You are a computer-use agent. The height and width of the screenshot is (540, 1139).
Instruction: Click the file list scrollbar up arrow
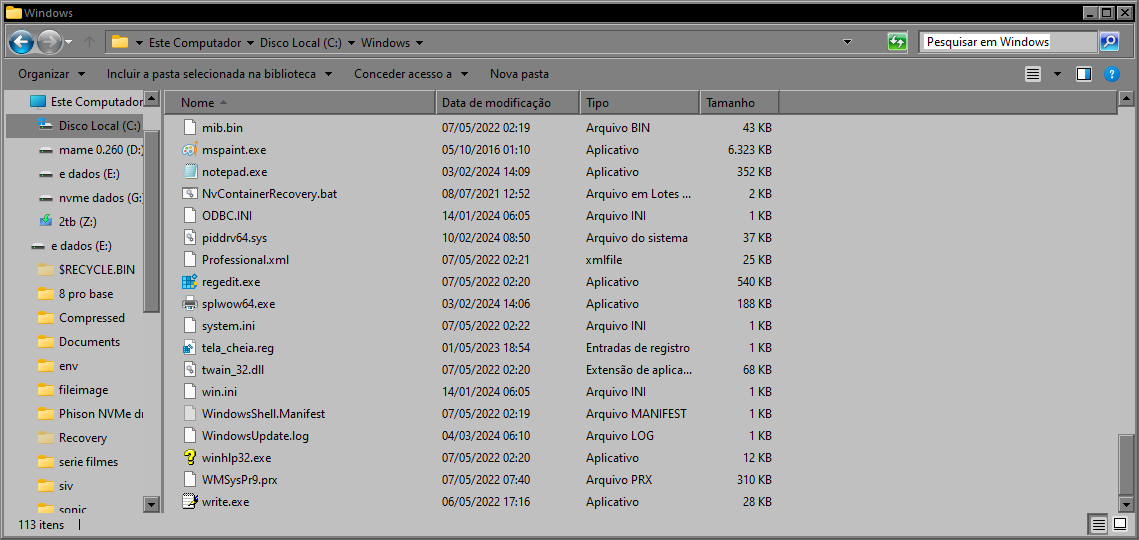click(x=1126, y=98)
